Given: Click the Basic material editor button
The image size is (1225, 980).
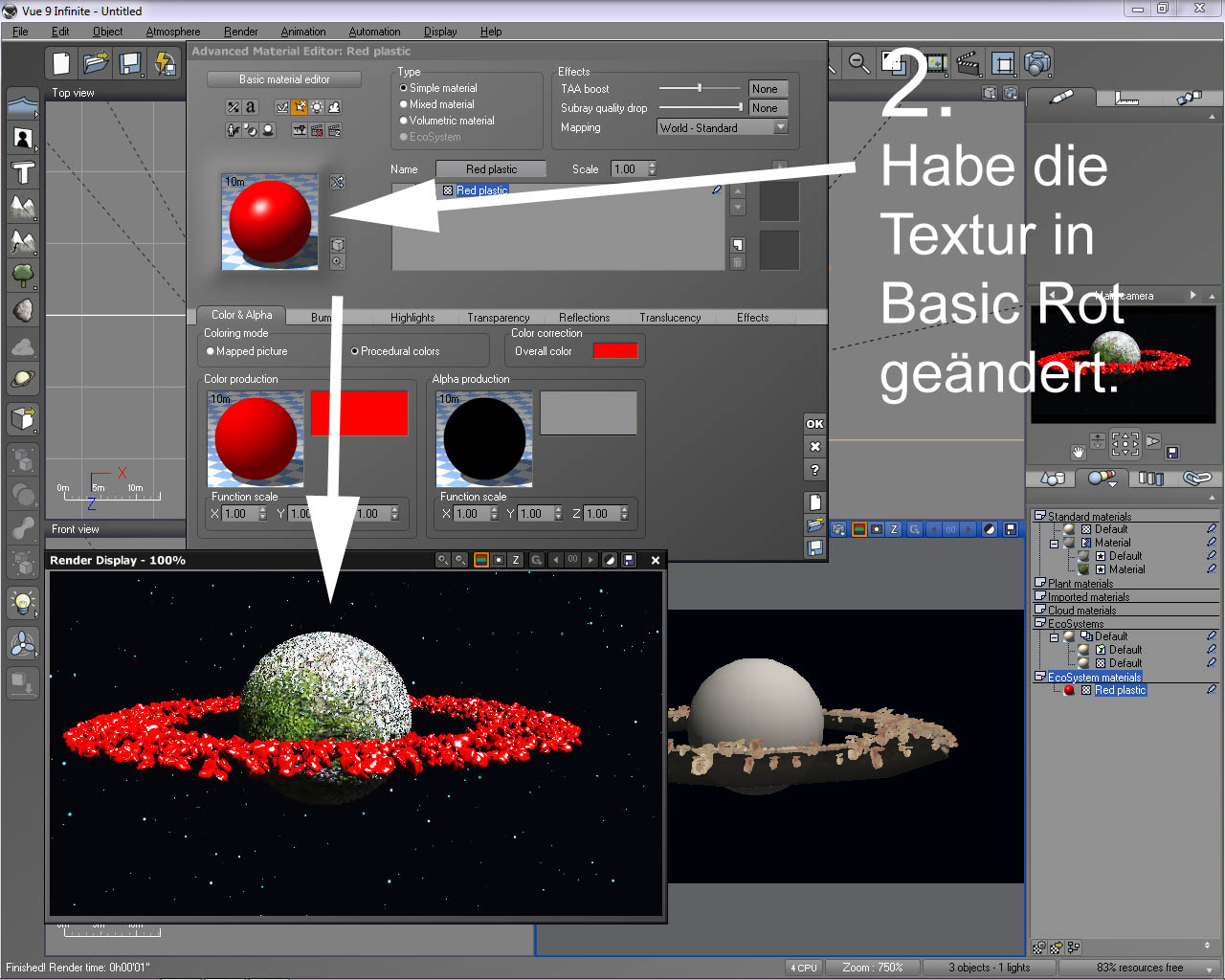Looking at the screenshot, I should (284, 79).
